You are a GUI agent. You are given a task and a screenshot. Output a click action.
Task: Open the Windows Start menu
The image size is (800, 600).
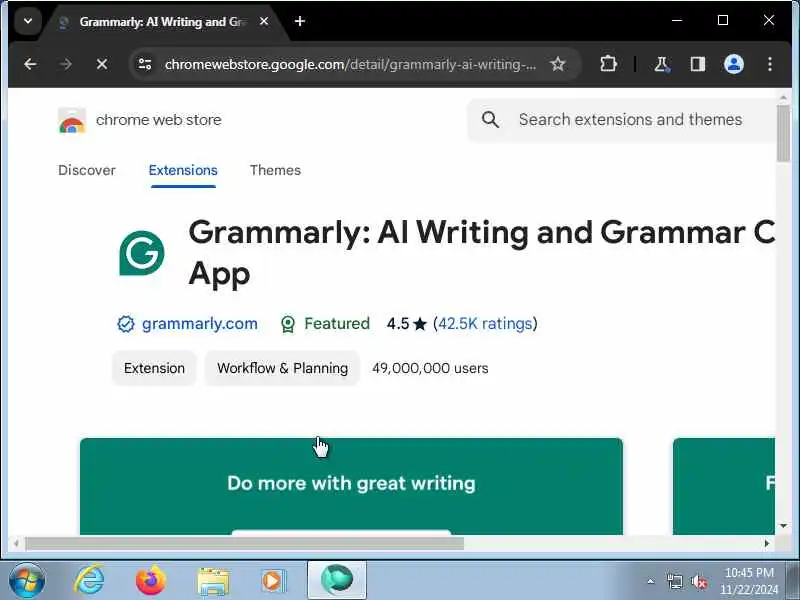(x=27, y=581)
